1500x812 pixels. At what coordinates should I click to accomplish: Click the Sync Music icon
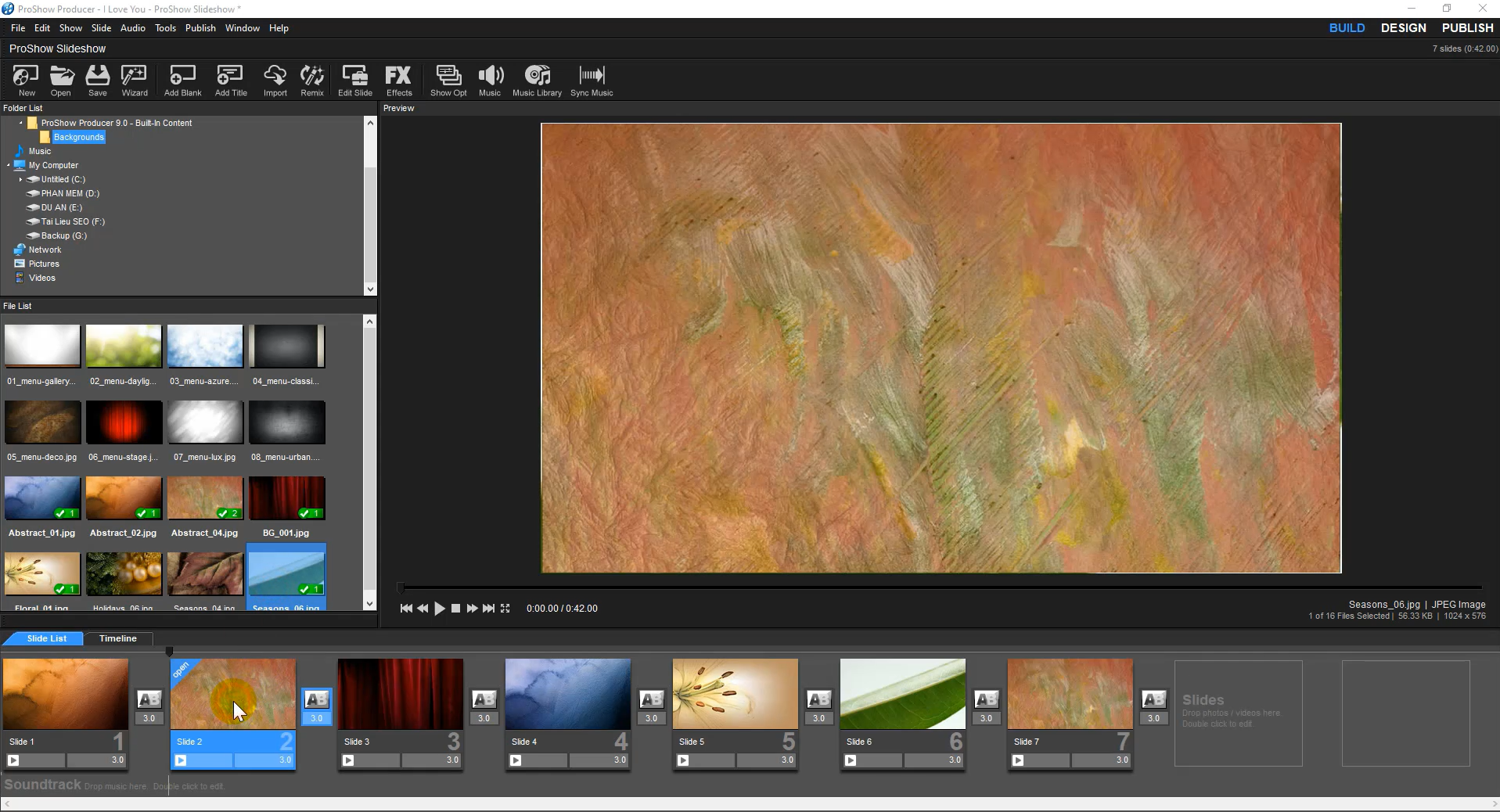(x=591, y=80)
